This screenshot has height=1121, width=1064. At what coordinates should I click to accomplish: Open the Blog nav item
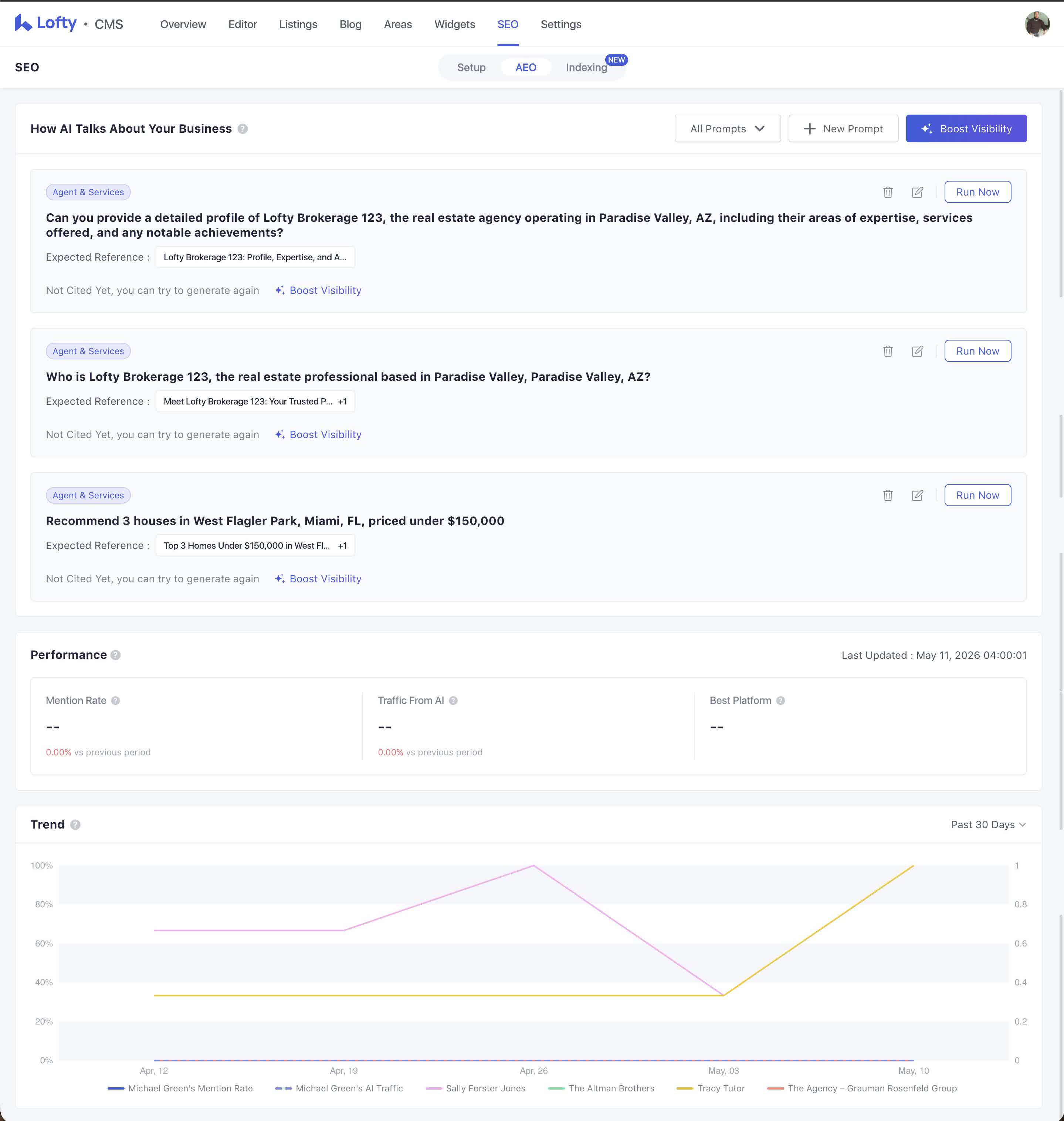350,24
